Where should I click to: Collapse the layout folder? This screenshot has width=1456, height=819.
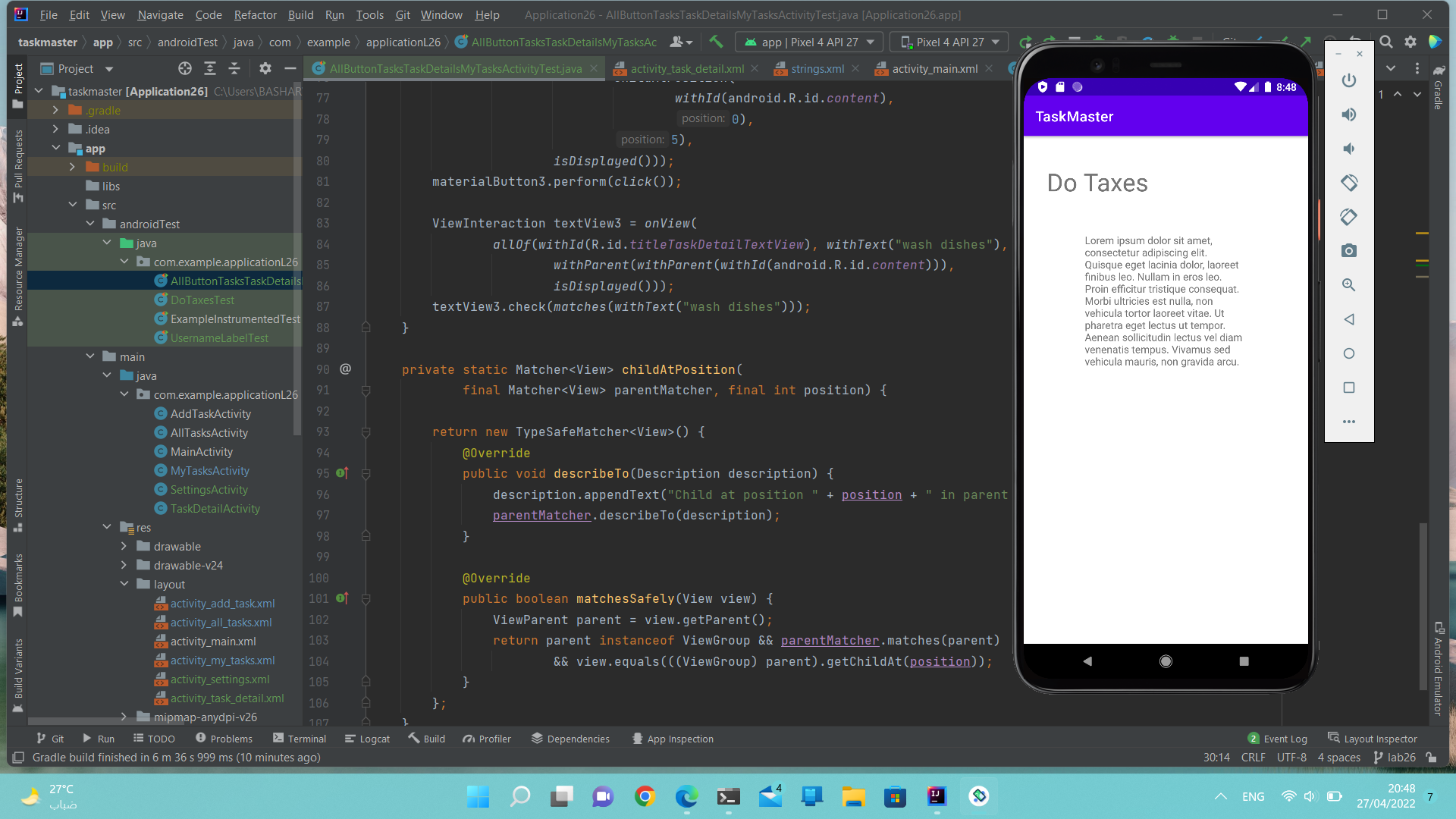[x=124, y=584]
